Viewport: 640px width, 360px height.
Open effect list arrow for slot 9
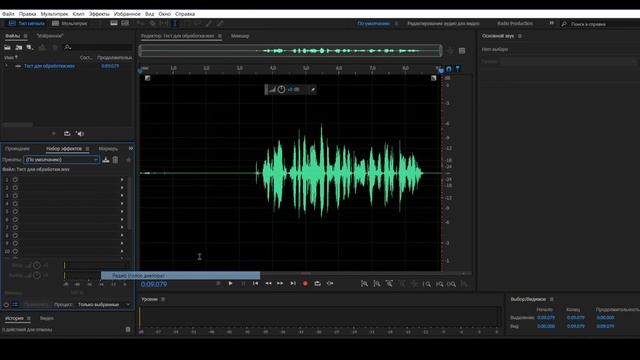coord(122,243)
